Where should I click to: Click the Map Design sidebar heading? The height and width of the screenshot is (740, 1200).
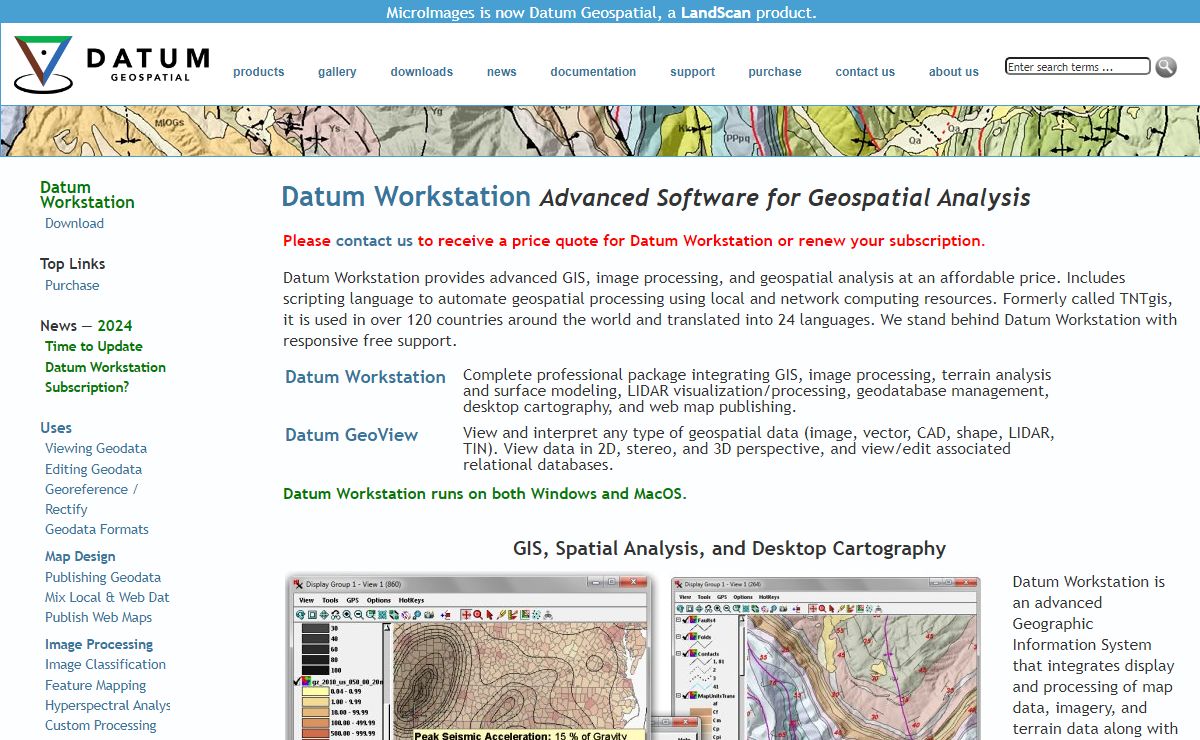80,557
